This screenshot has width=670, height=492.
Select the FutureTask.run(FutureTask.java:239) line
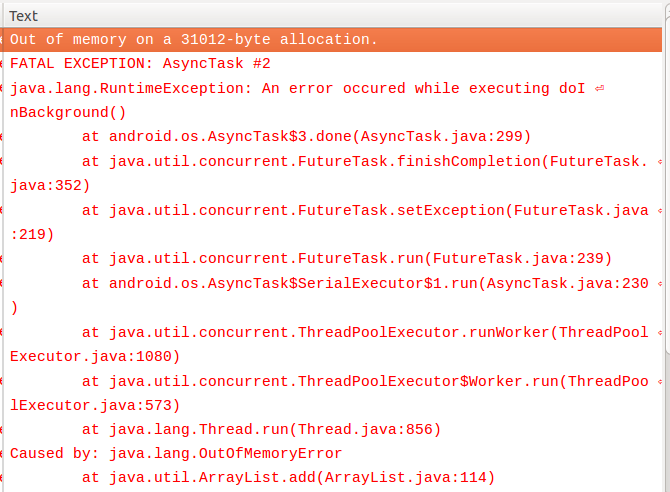pyautogui.click(x=347, y=258)
